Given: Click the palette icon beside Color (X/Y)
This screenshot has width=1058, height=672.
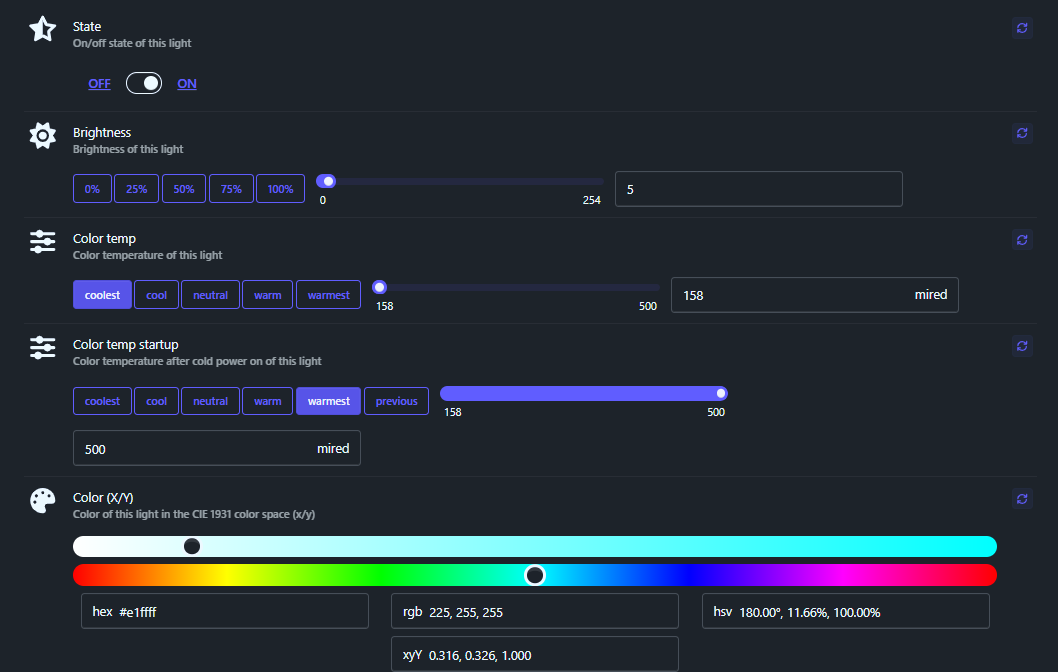Looking at the screenshot, I should (x=42, y=498).
